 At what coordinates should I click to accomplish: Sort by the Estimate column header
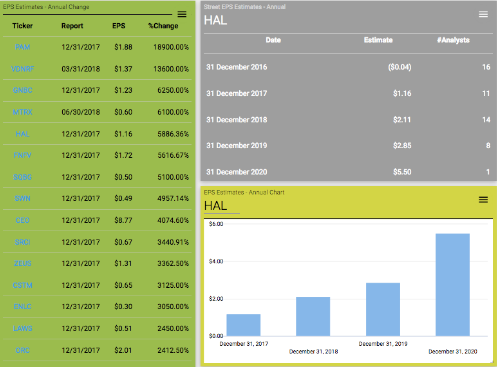click(378, 40)
